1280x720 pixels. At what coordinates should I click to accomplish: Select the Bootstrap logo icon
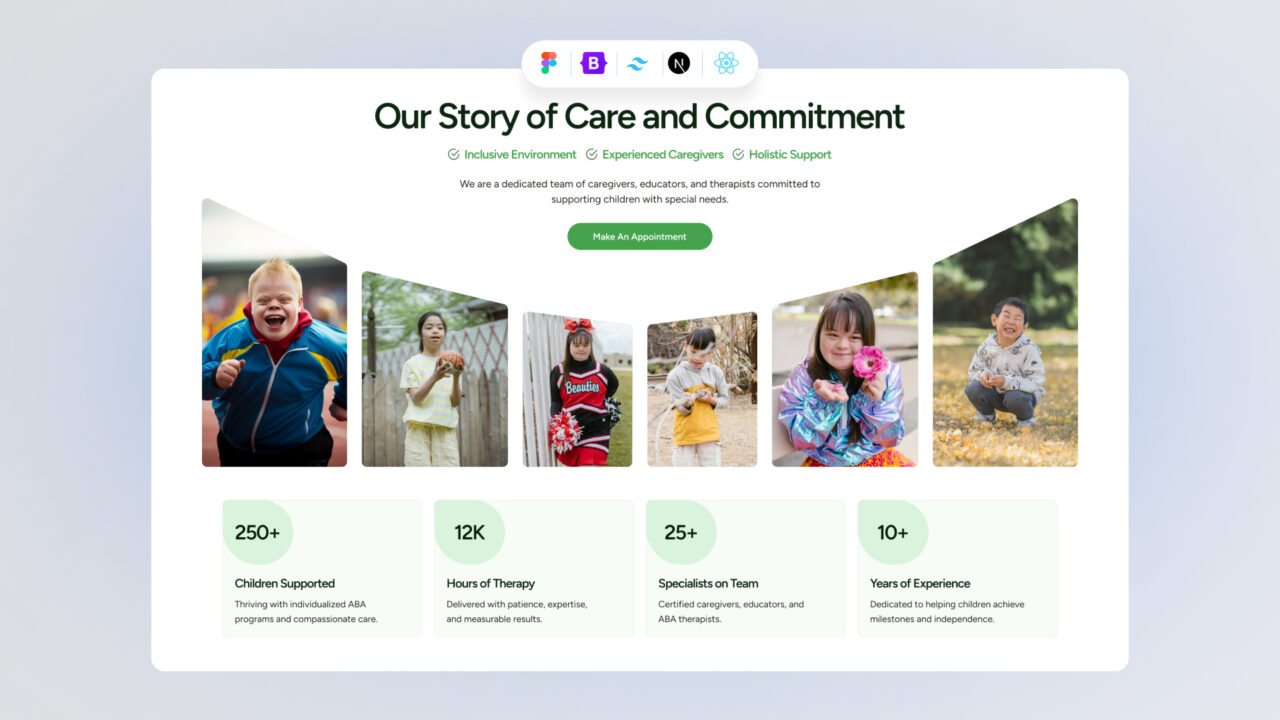(594, 63)
